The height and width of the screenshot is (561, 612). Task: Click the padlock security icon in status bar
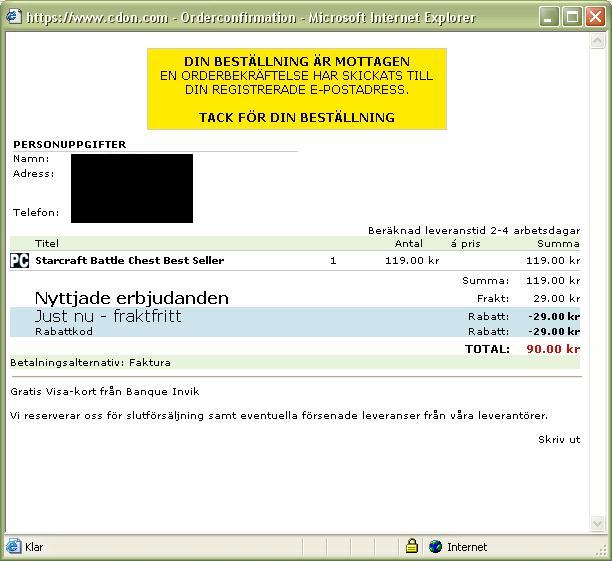[411, 546]
